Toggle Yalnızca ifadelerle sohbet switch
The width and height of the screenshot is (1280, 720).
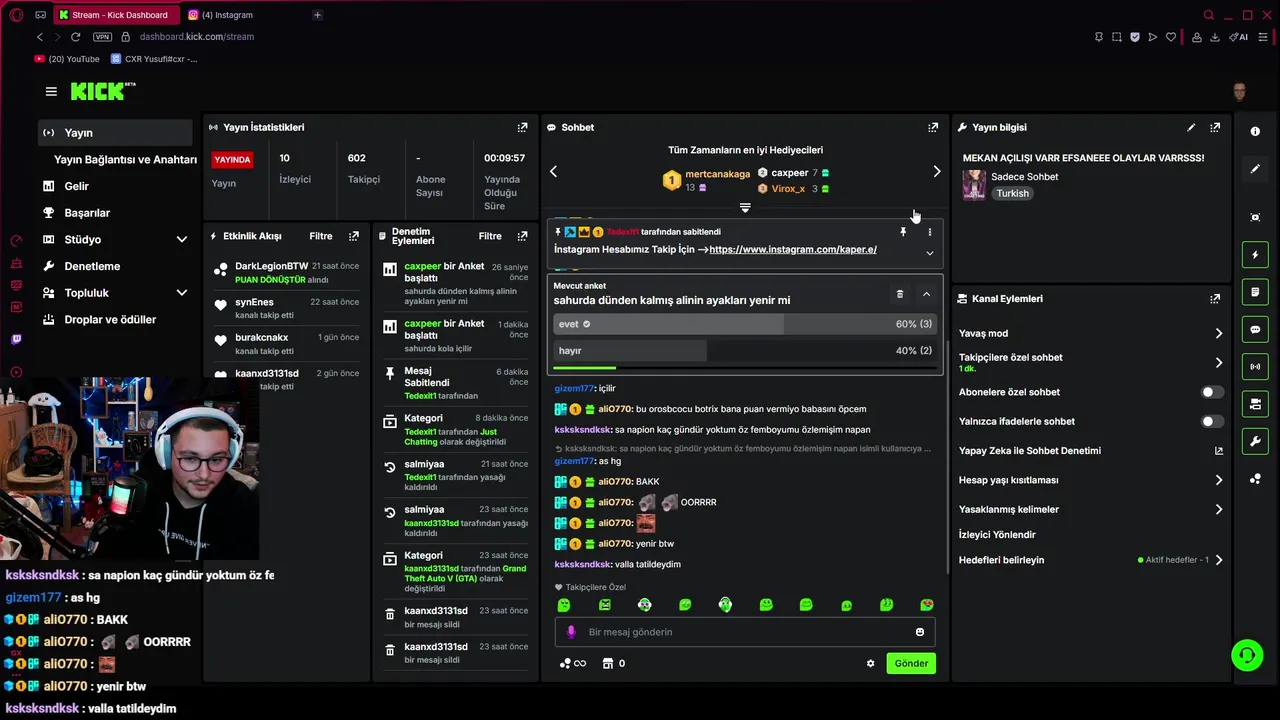coord(1212,422)
